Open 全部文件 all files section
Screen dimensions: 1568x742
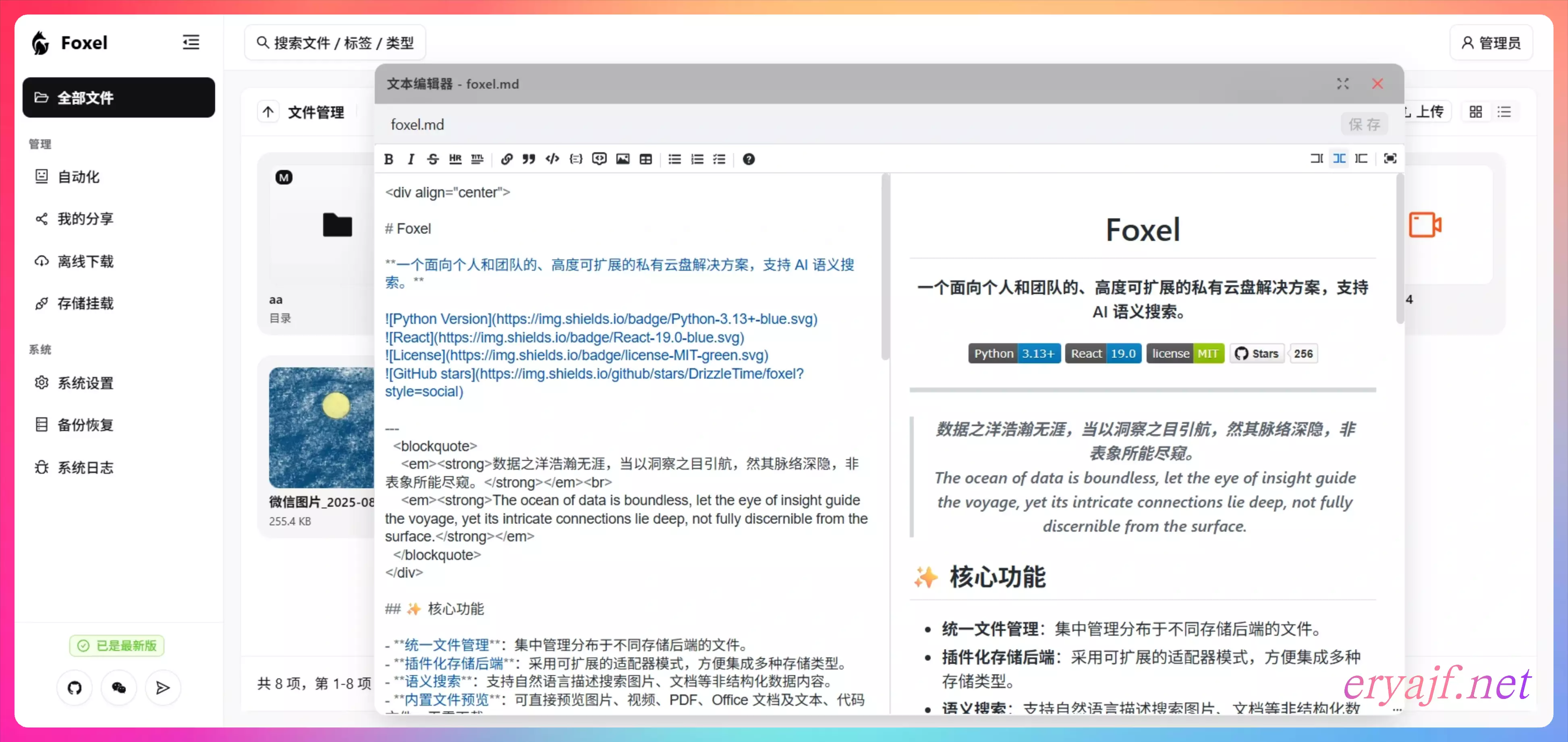coord(119,97)
